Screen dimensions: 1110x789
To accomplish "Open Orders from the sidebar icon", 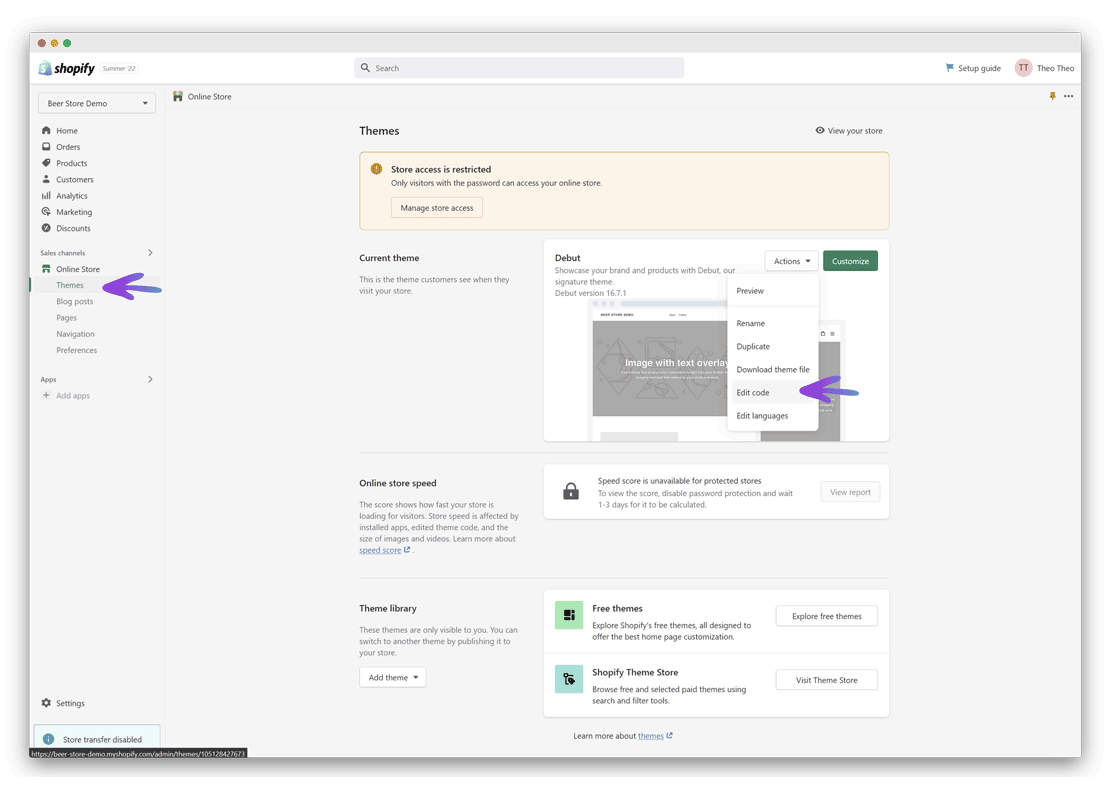I will tap(46, 146).
